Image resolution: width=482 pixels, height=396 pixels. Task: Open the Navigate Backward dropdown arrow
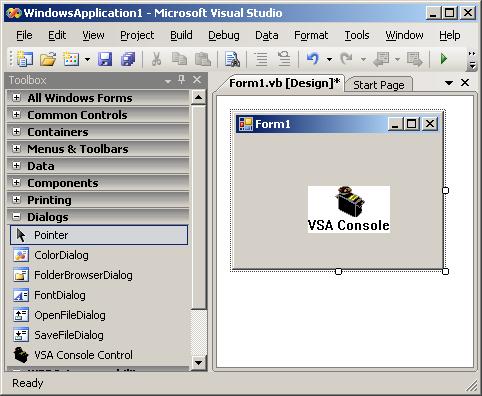tap(397, 60)
